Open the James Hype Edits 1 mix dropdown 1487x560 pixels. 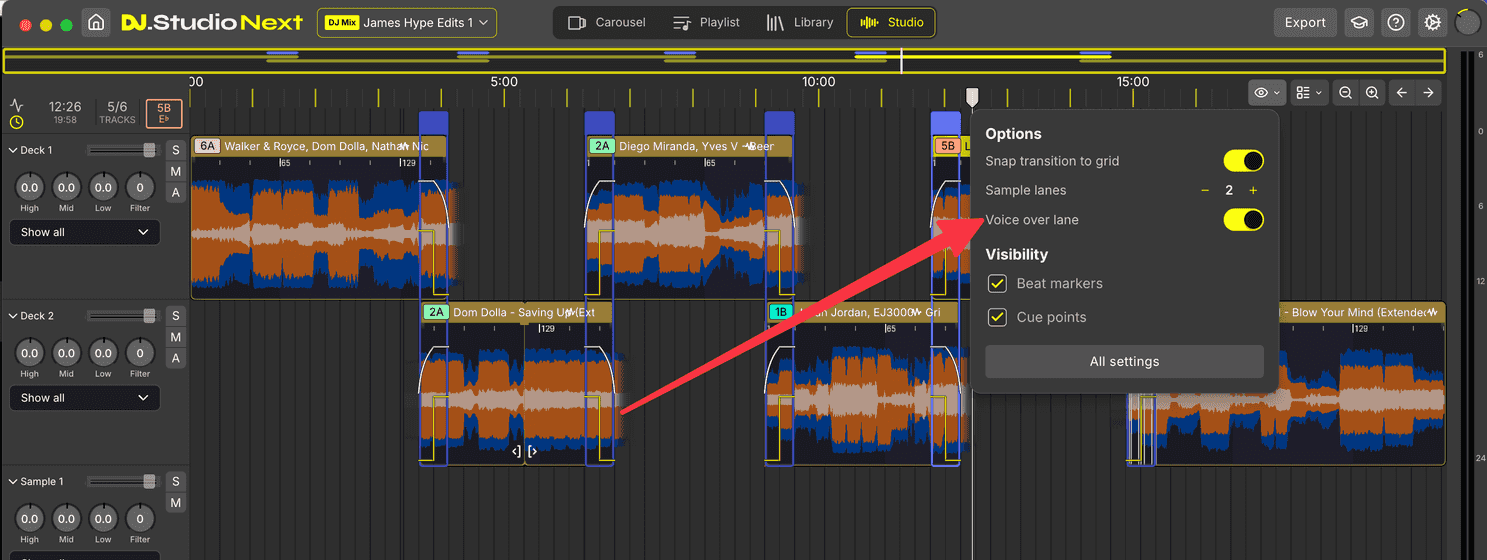click(406, 23)
